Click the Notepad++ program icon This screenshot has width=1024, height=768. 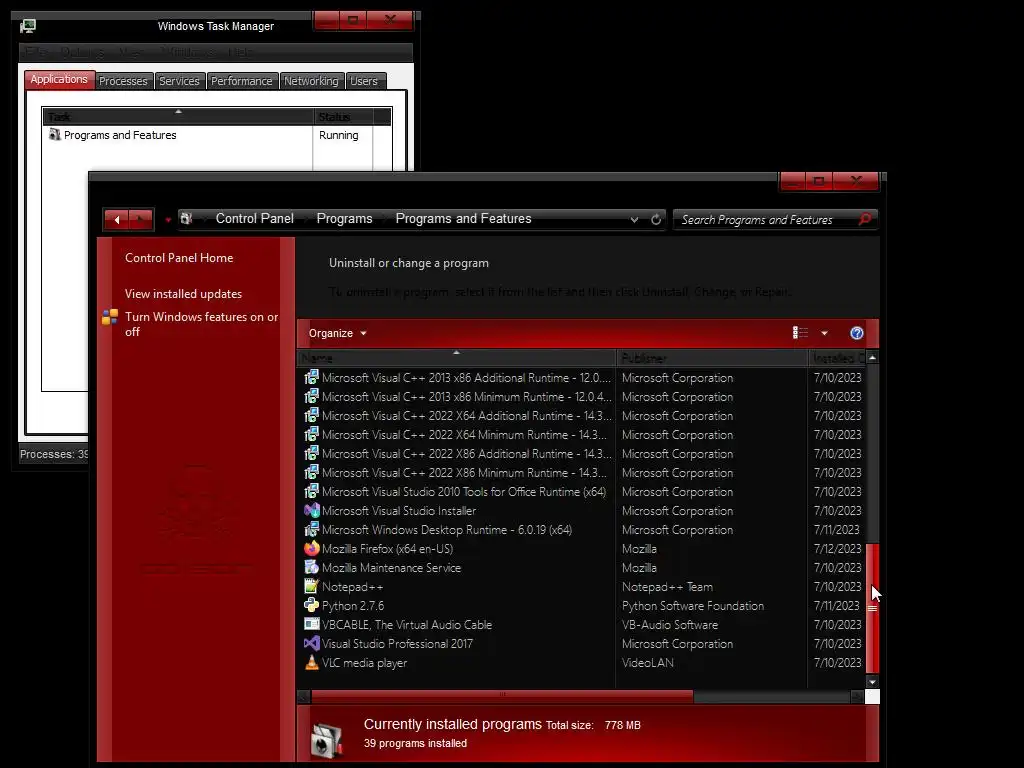(312, 586)
